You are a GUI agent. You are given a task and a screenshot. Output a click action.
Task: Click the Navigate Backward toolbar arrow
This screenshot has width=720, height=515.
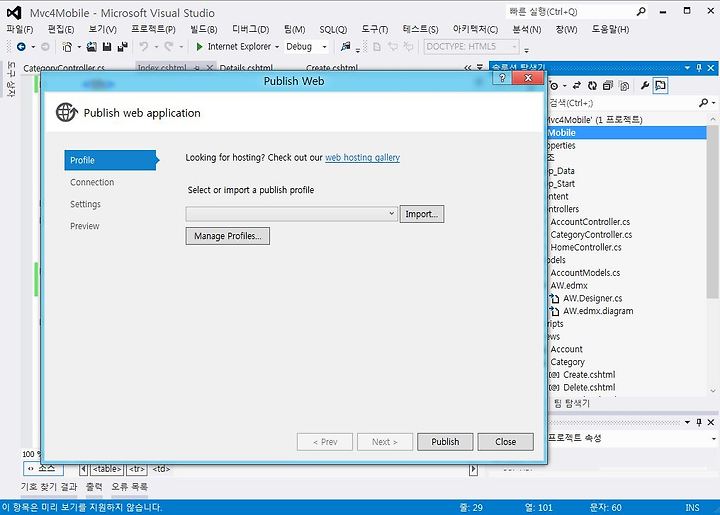point(21,46)
